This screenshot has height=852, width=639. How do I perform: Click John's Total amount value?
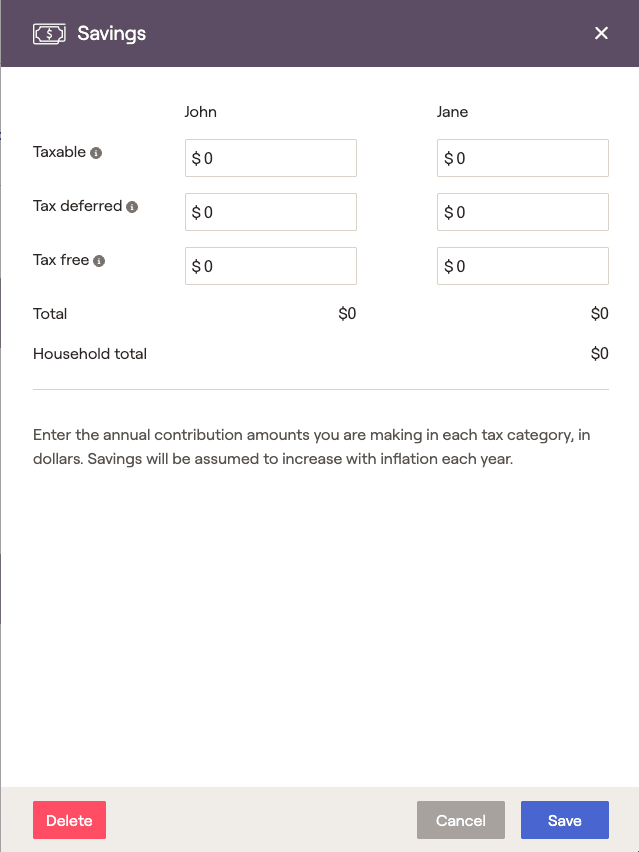tap(347, 314)
